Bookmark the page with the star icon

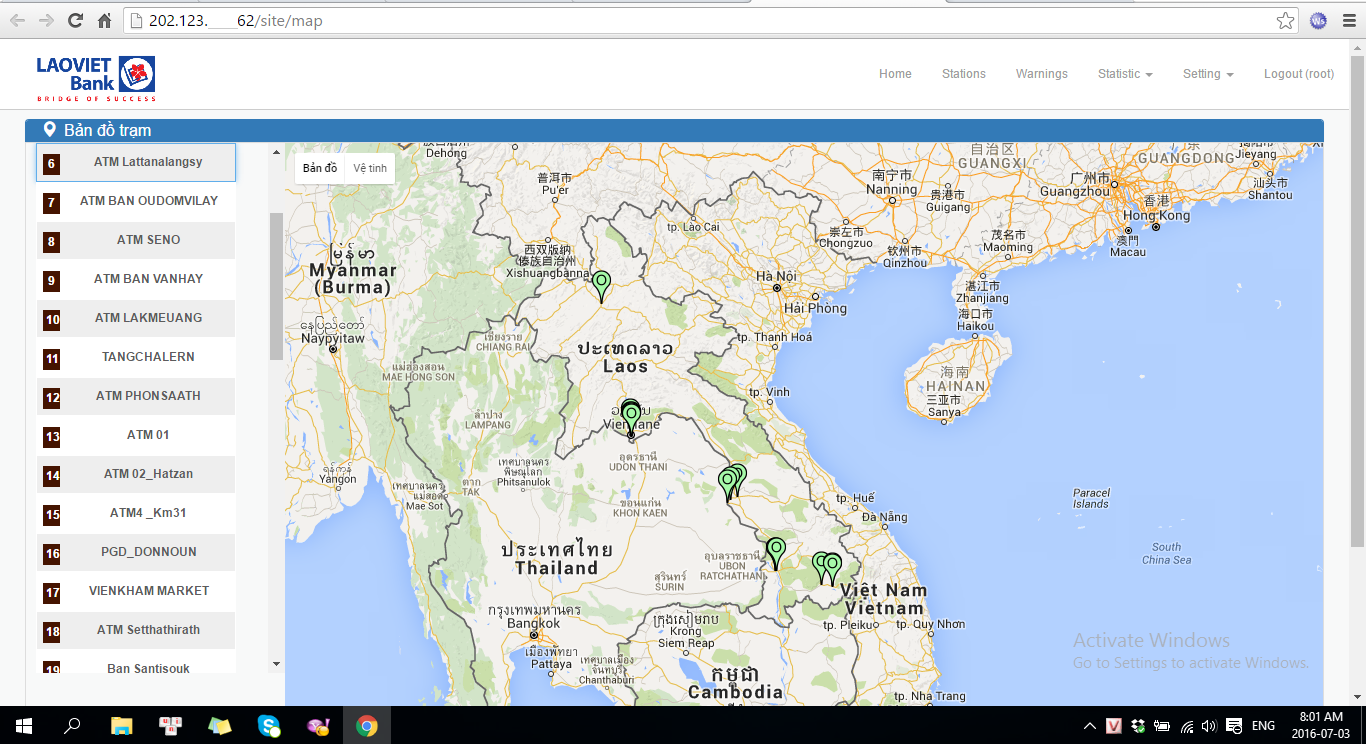click(1285, 21)
